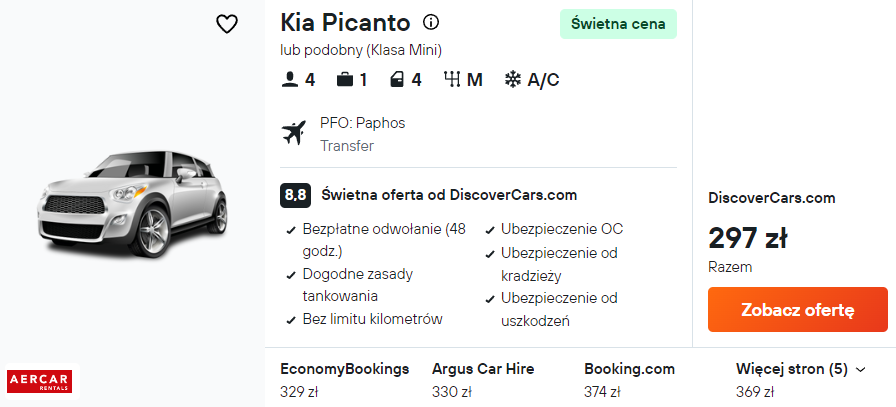Click 'Razem' label under the price
The image size is (896, 407).
pos(730,267)
